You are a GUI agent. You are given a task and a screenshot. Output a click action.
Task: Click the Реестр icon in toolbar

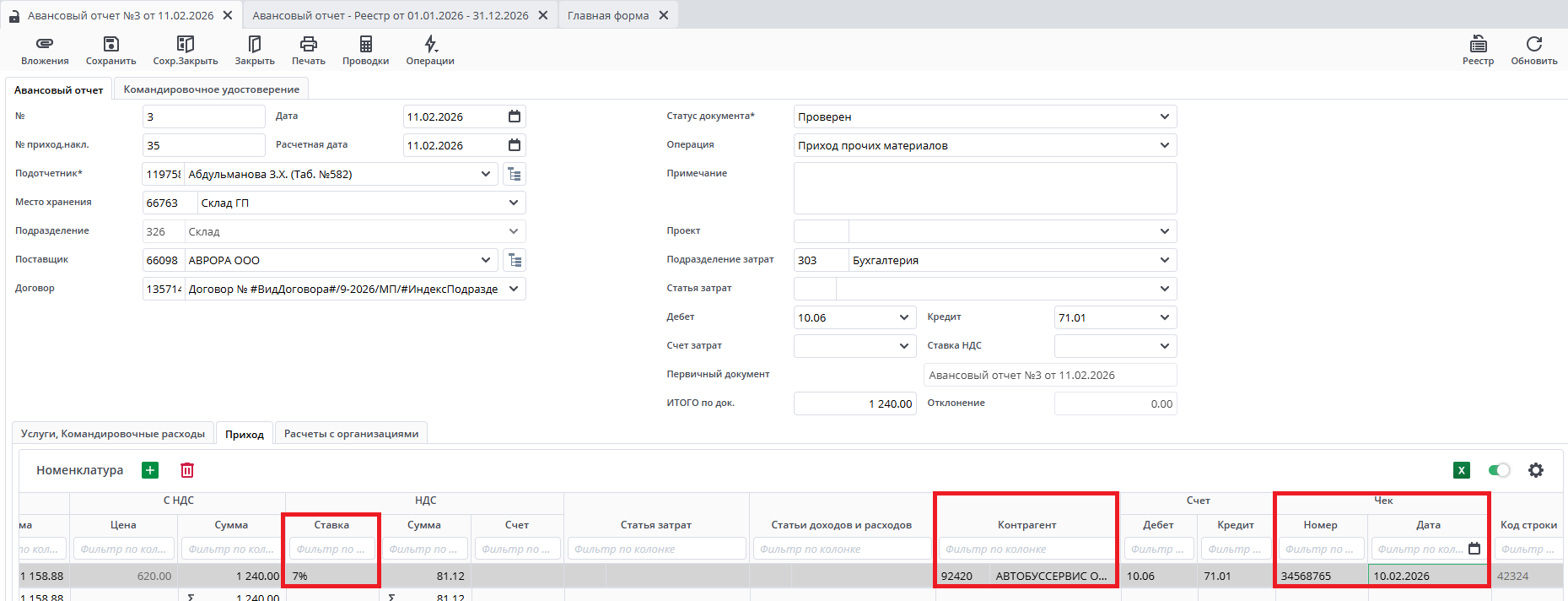[x=1478, y=44]
